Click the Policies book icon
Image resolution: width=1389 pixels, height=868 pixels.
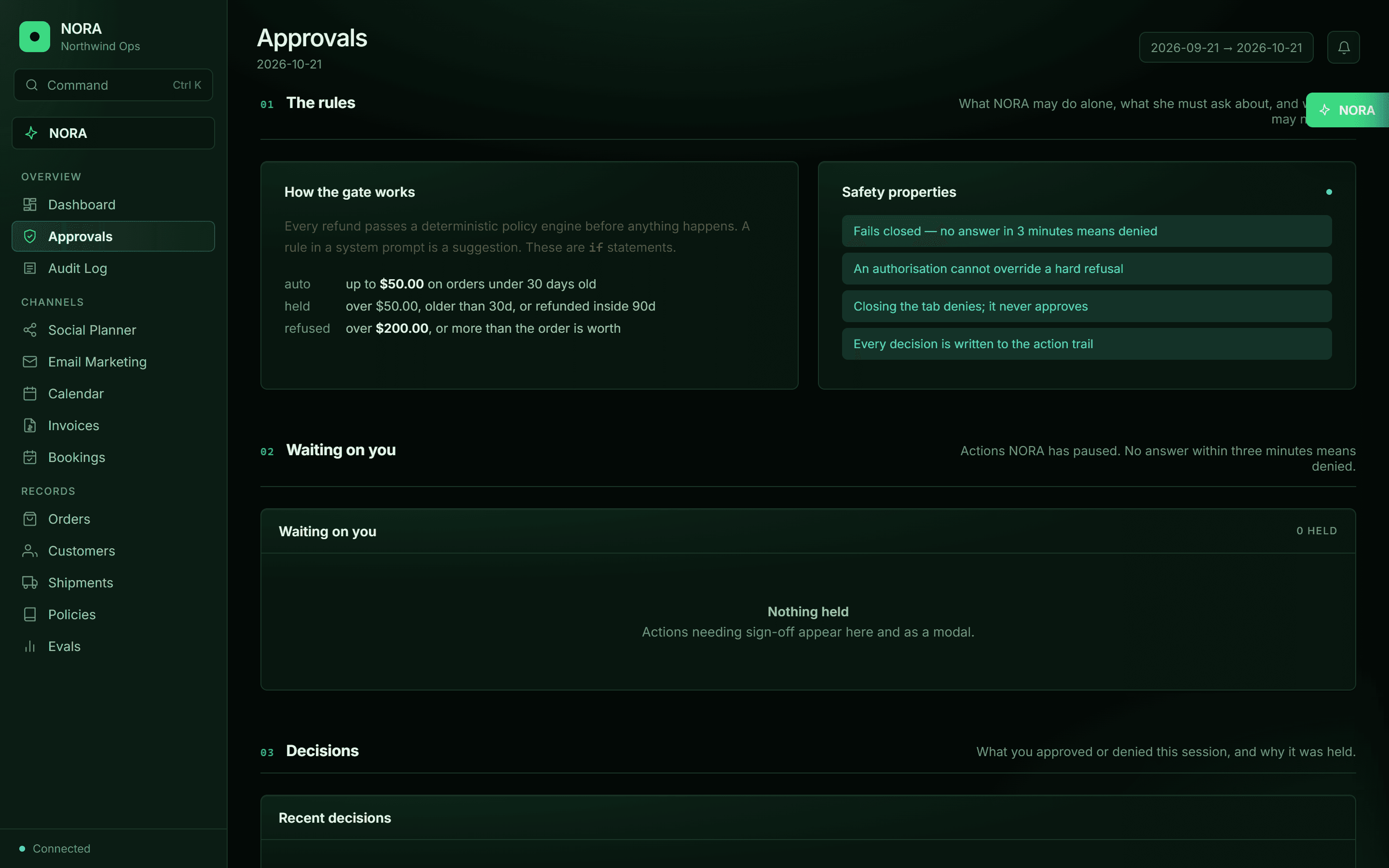(30, 615)
